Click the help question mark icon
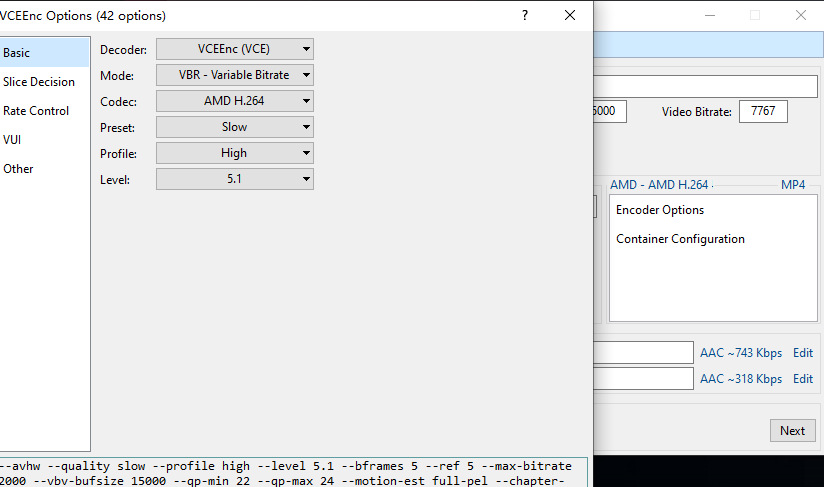Image resolution: width=824 pixels, height=487 pixels. pos(524,15)
